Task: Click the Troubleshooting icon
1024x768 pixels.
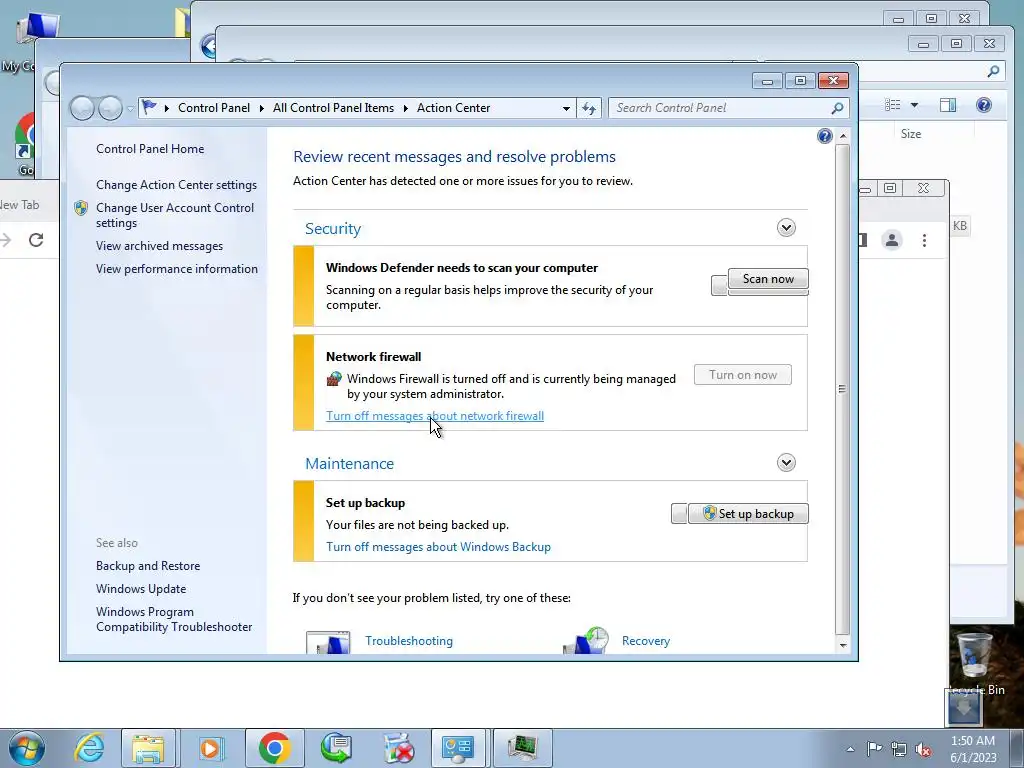Action: (x=328, y=641)
